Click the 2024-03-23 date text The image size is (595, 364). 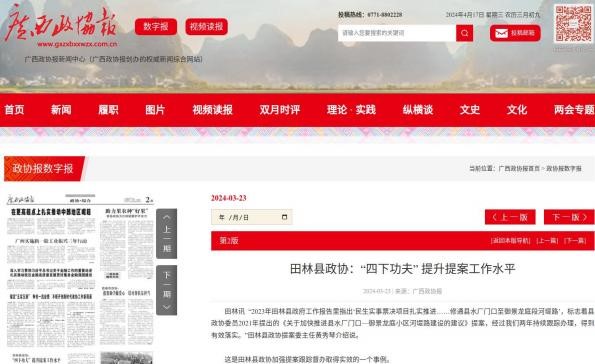tap(229, 198)
